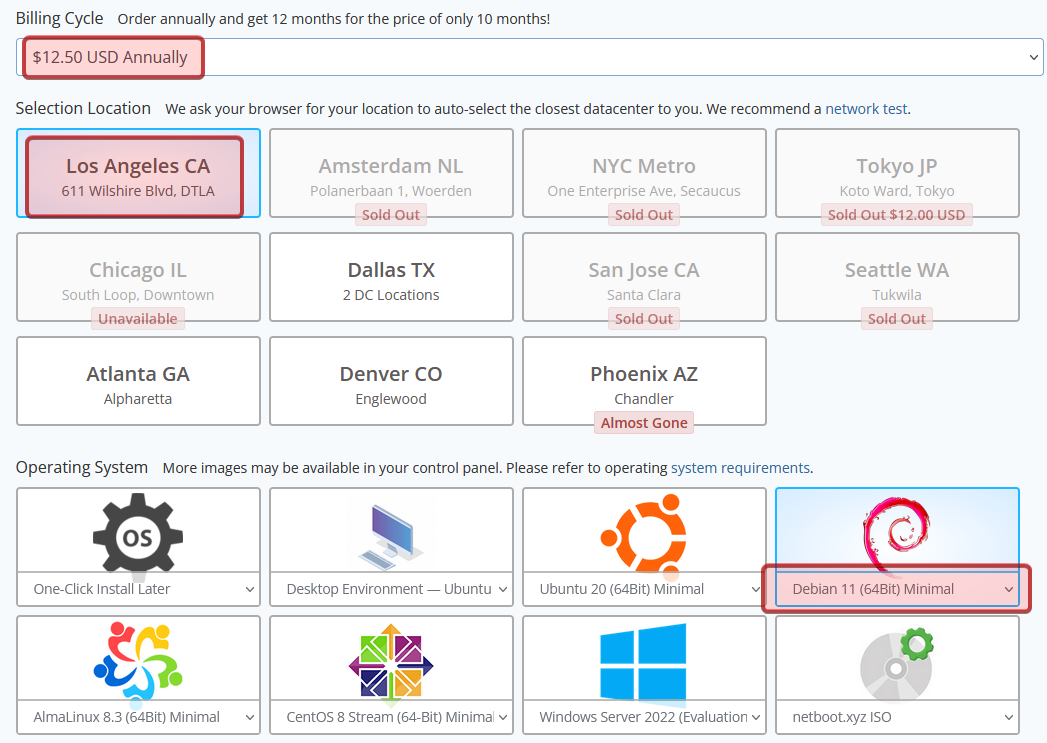Select the Debian swirl logo icon
1047x743 pixels.
(896, 528)
